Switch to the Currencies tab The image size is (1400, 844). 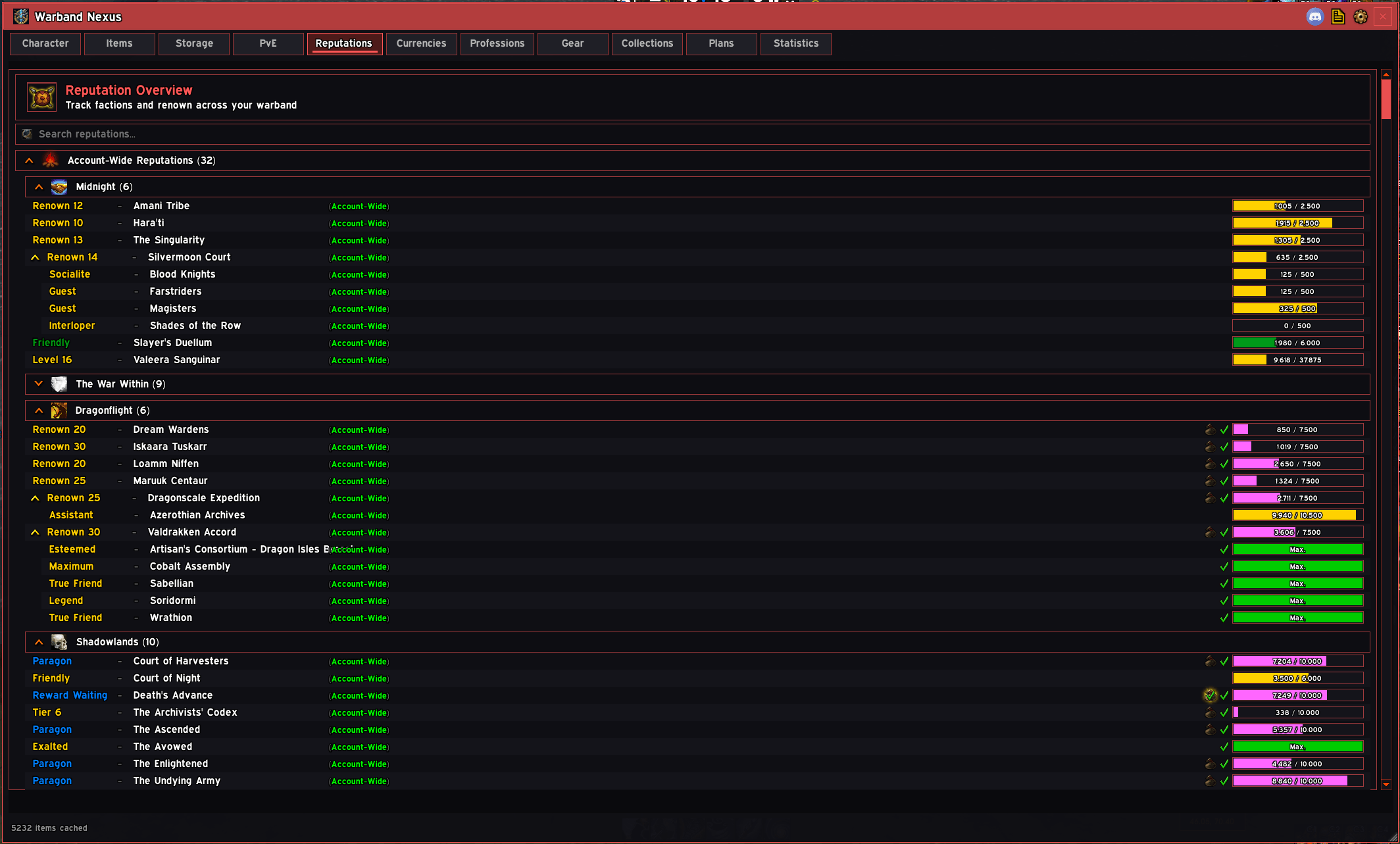coord(421,43)
